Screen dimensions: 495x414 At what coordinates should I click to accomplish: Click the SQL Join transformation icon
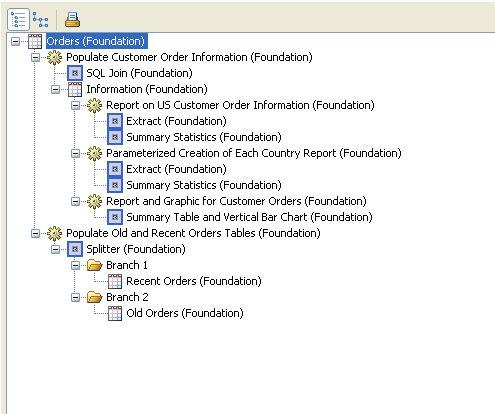click(75, 73)
